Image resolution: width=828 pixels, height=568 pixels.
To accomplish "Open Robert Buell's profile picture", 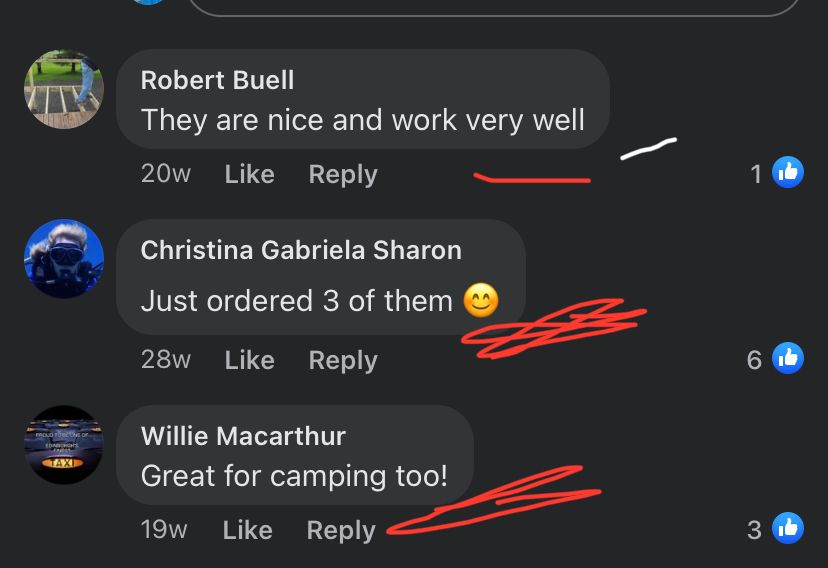I will click(64, 89).
